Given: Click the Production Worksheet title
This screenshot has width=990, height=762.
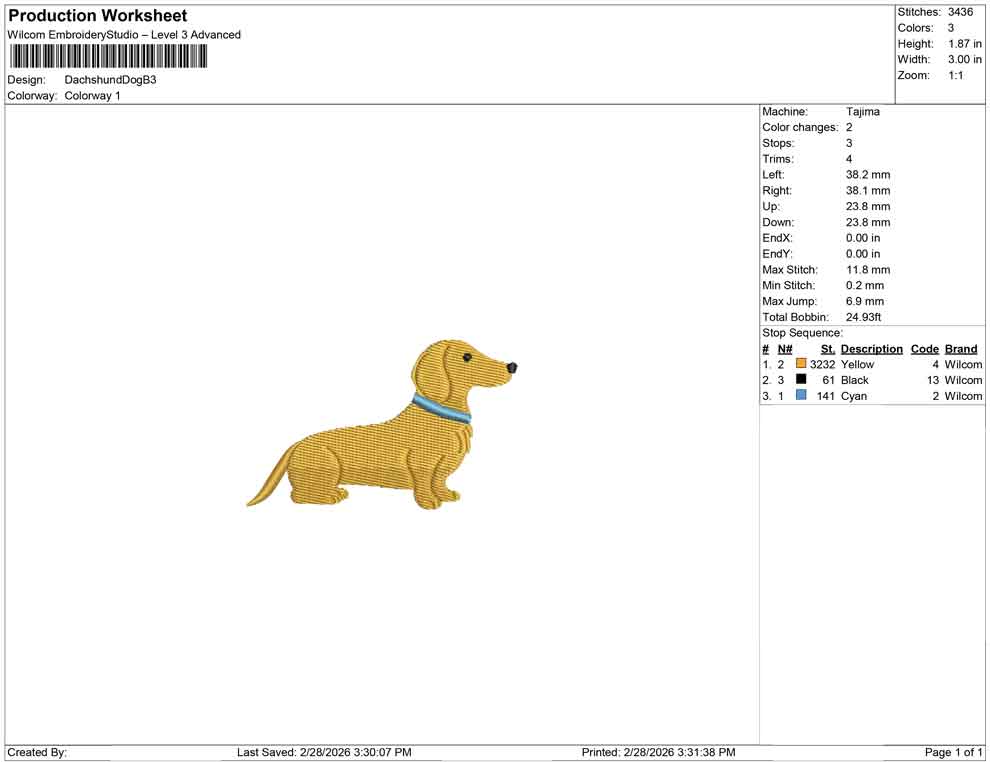Looking at the screenshot, I should coord(97,15).
